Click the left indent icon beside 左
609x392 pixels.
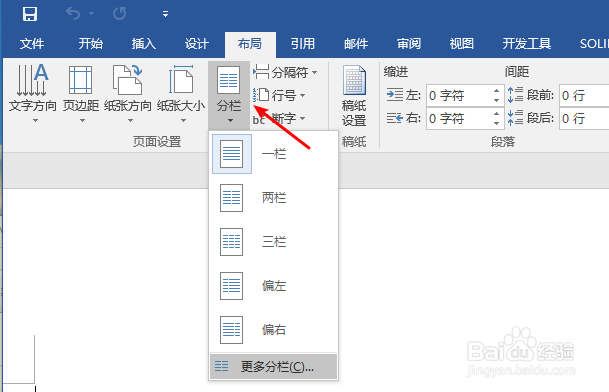[x=395, y=95]
